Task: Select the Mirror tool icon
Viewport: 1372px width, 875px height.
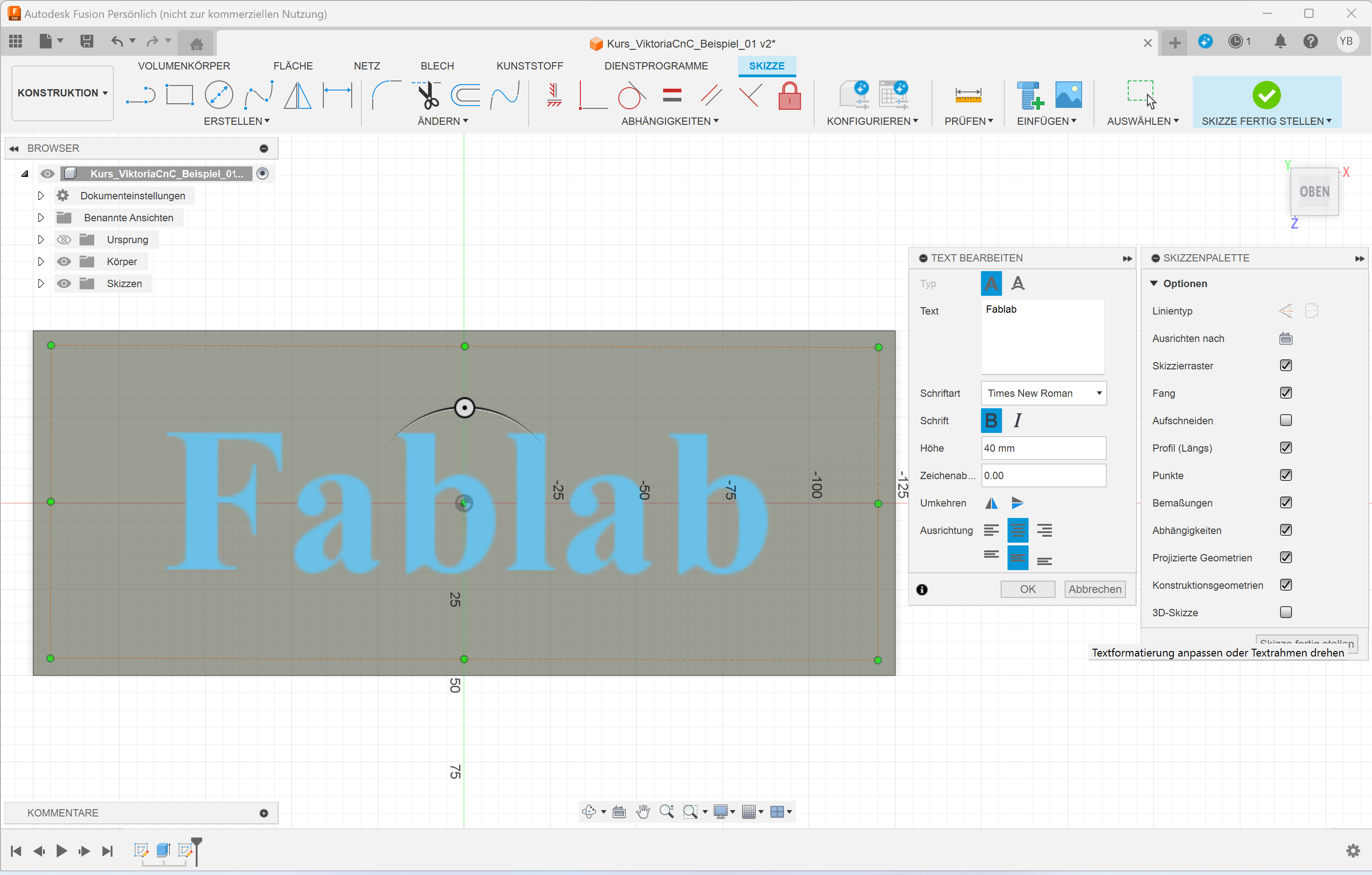Action: tap(297, 95)
